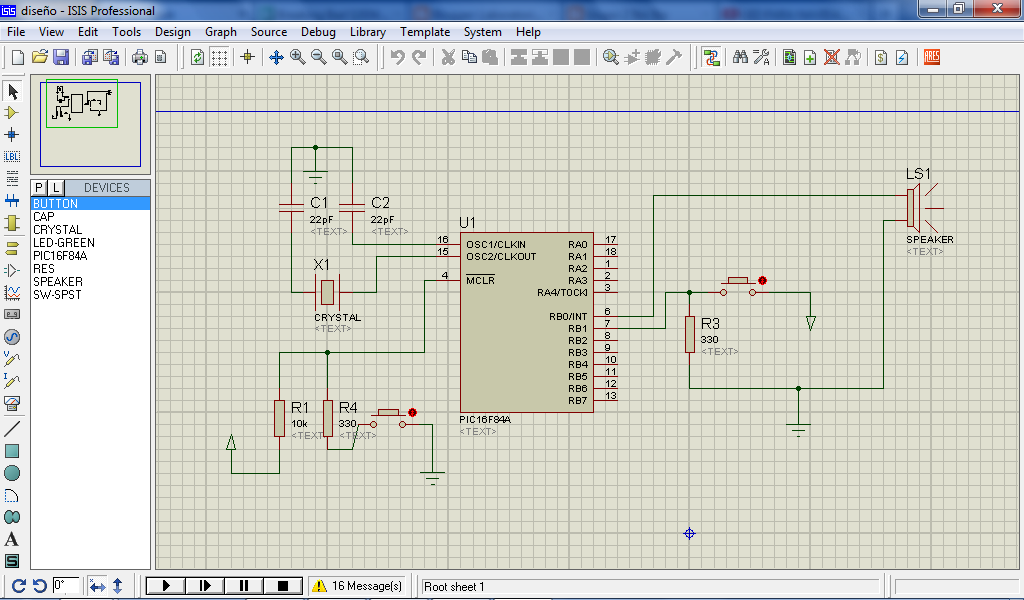
Task: Click the Play simulation button
Action: pyautogui.click(x=167, y=586)
